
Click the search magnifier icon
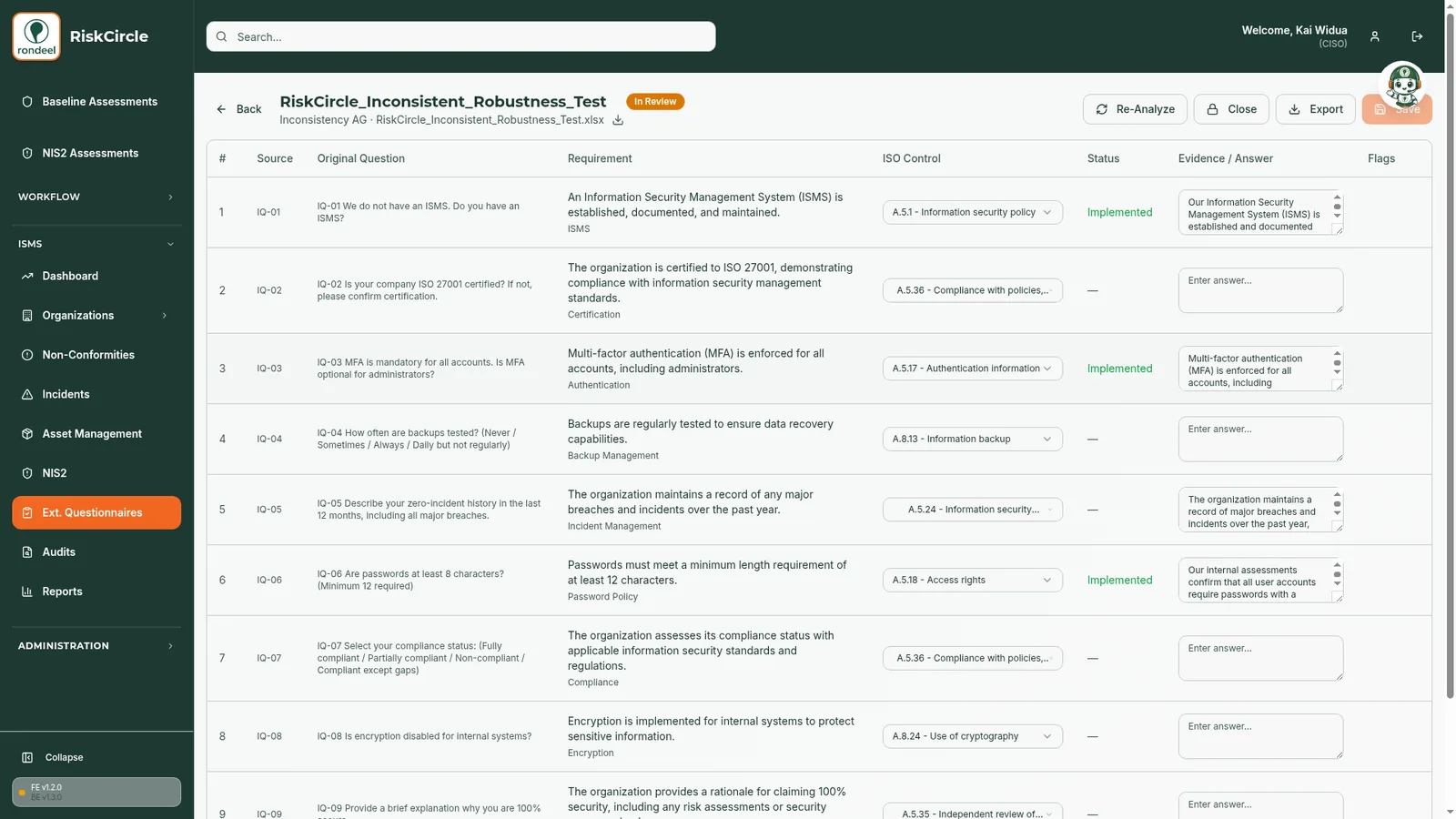click(x=222, y=36)
